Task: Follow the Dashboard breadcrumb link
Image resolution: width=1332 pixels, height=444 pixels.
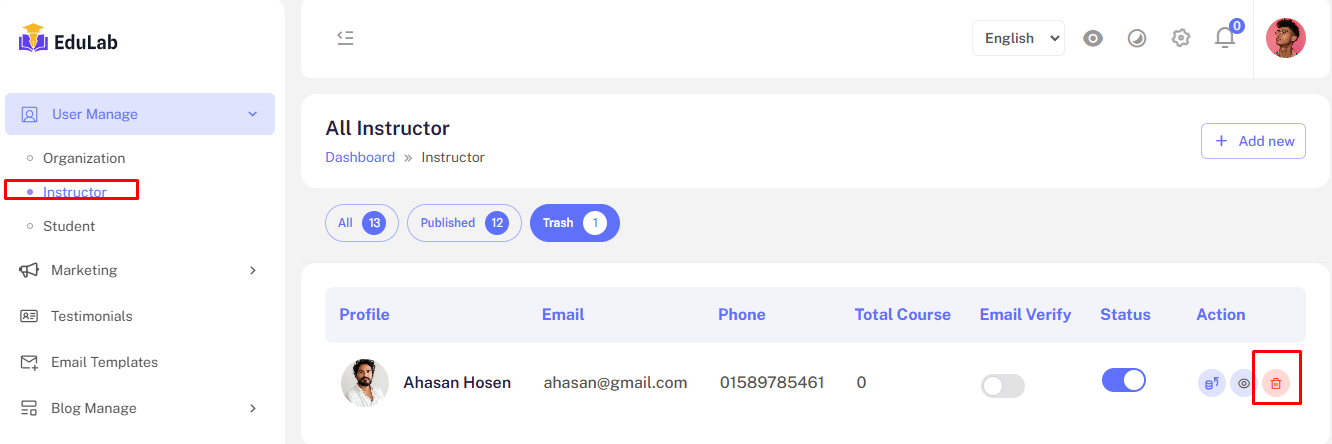Action: (360, 157)
